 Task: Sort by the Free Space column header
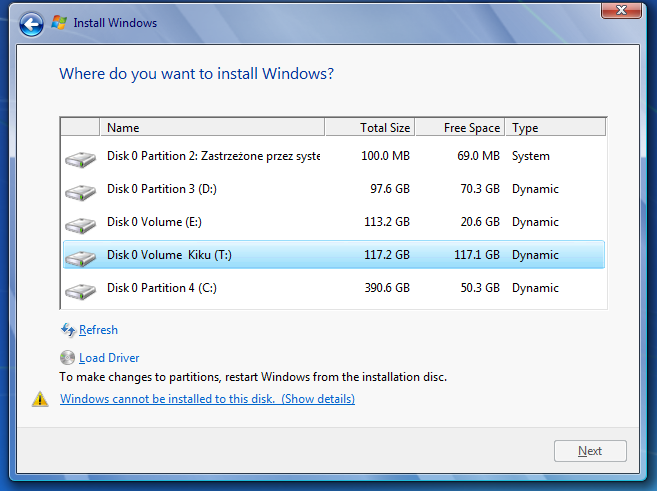[x=460, y=127]
